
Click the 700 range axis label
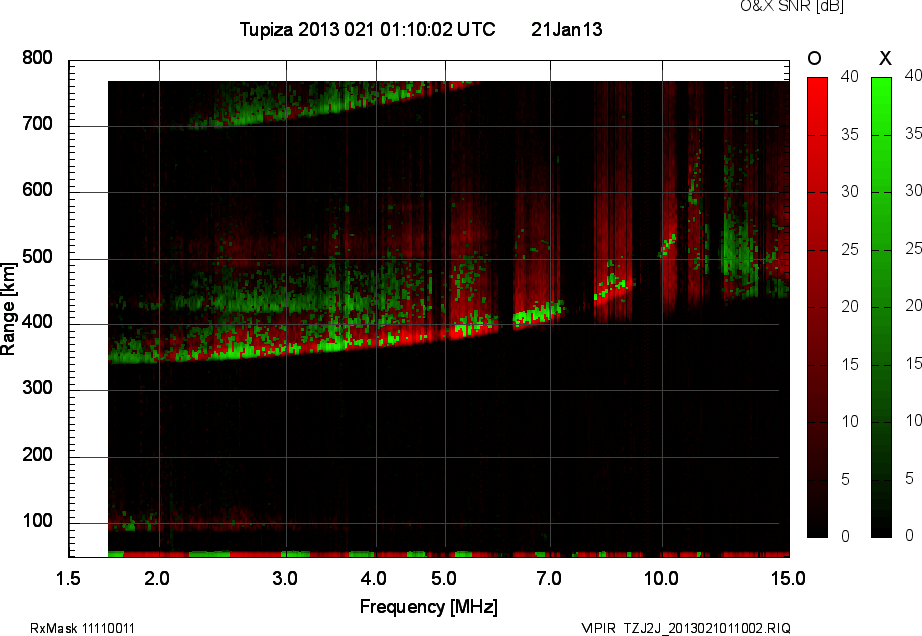[x=37, y=123]
